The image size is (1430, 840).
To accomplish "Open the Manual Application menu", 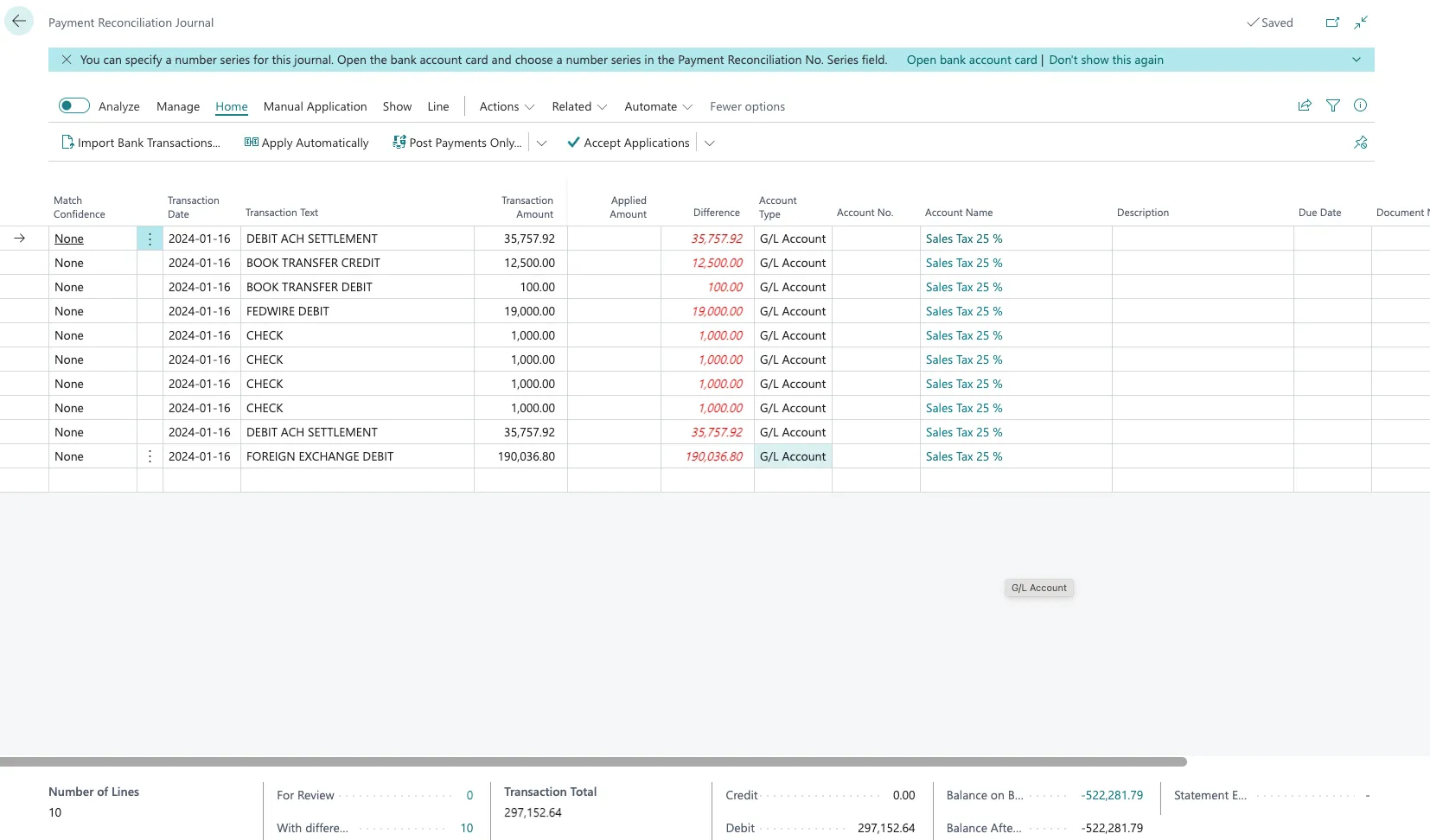I will (x=316, y=106).
